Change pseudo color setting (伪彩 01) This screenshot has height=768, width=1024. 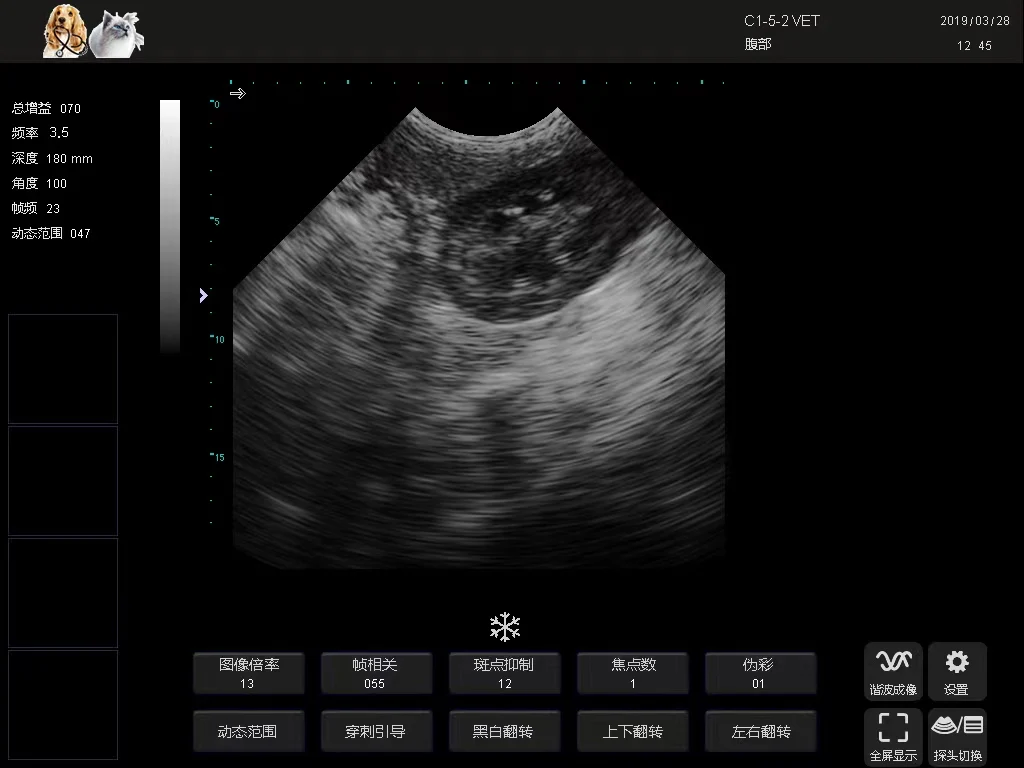click(x=760, y=673)
